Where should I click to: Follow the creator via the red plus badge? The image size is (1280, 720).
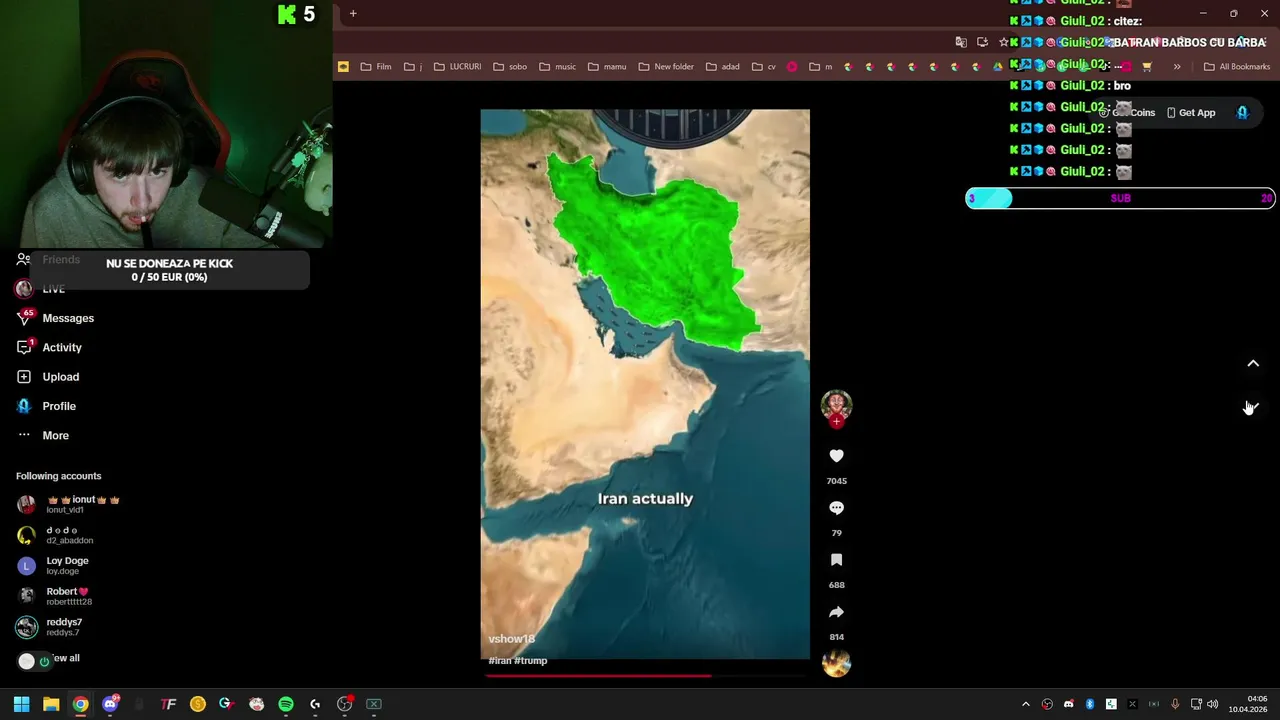tap(836, 421)
